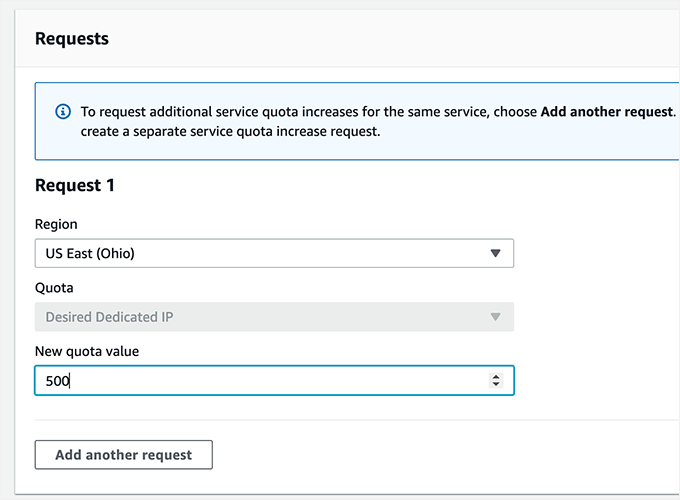Image resolution: width=680 pixels, height=500 pixels.
Task: Click the Region field label
Action: 56,224
